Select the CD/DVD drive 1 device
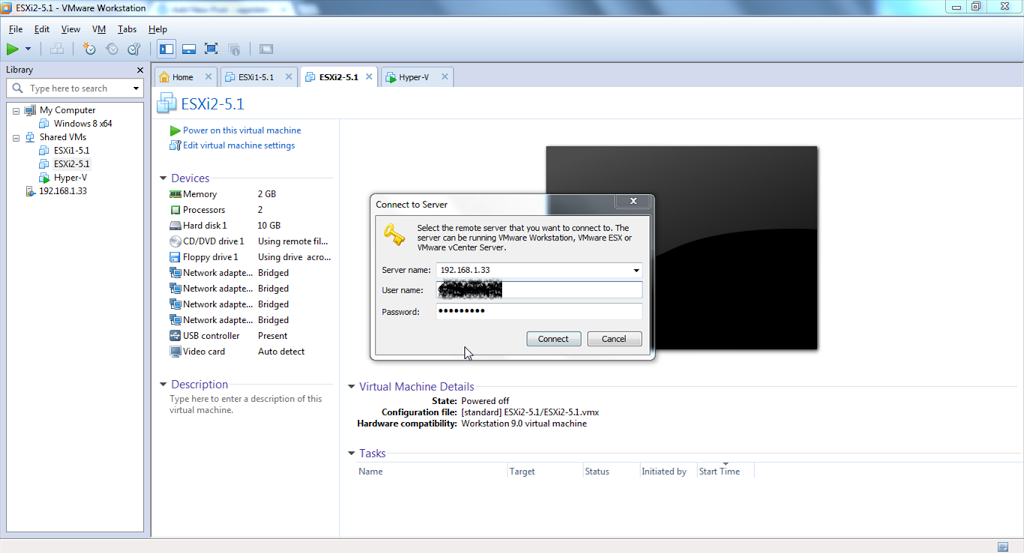 [x=250, y=241]
